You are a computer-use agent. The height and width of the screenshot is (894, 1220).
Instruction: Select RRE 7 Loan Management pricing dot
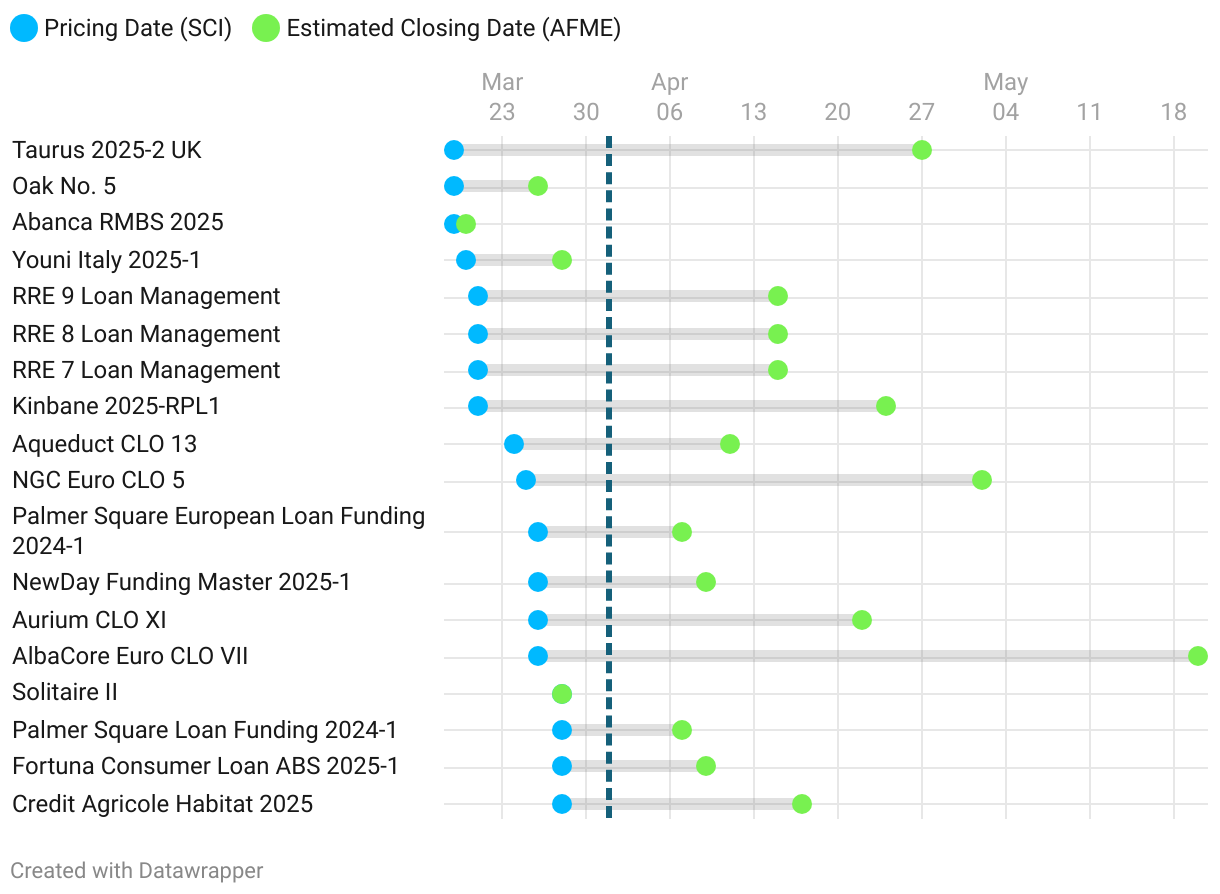pyautogui.click(x=478, y=370)
